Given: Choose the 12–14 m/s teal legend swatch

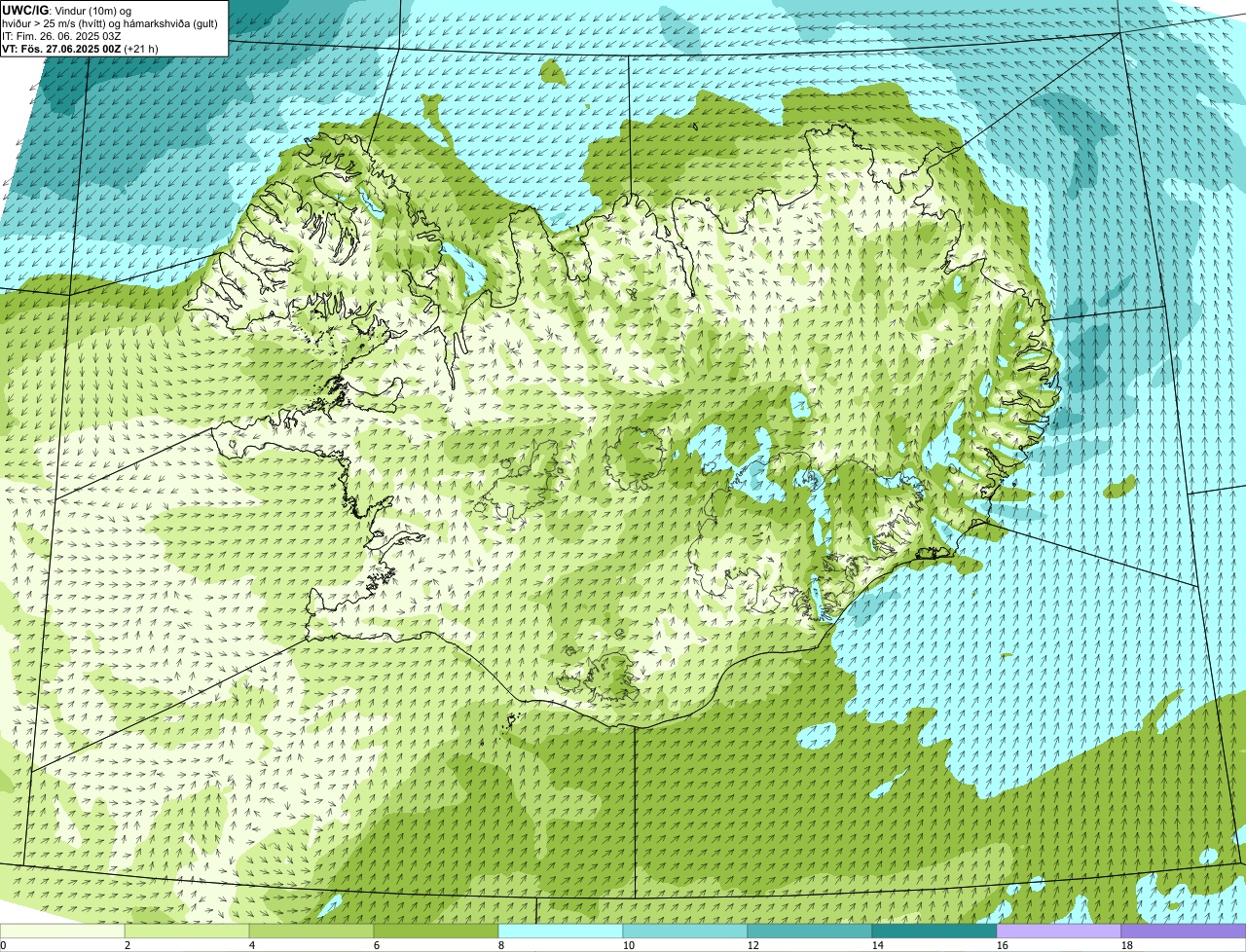Looking at the screenshot, I should [810, 931].
